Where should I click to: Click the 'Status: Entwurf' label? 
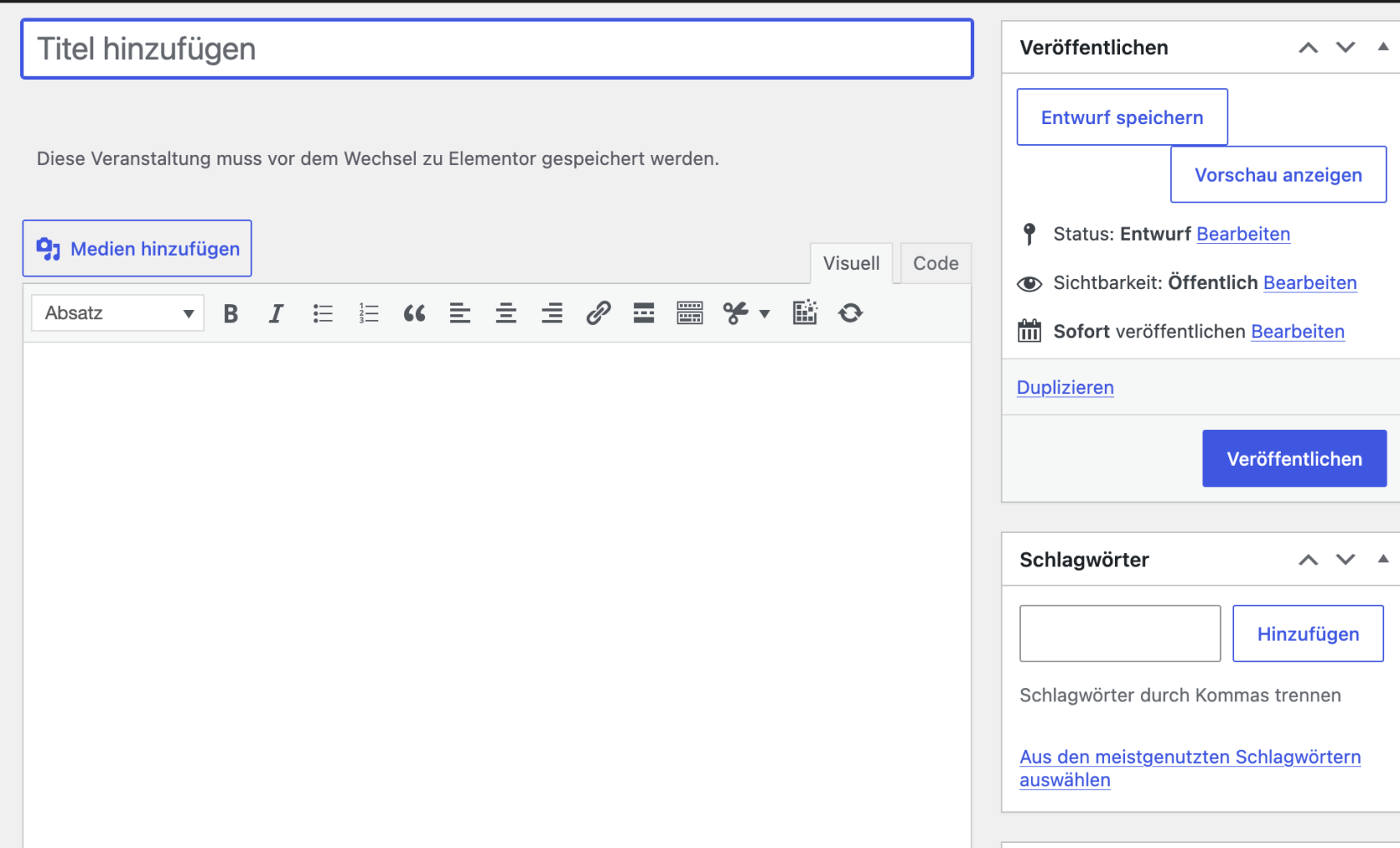point(1122,234)
